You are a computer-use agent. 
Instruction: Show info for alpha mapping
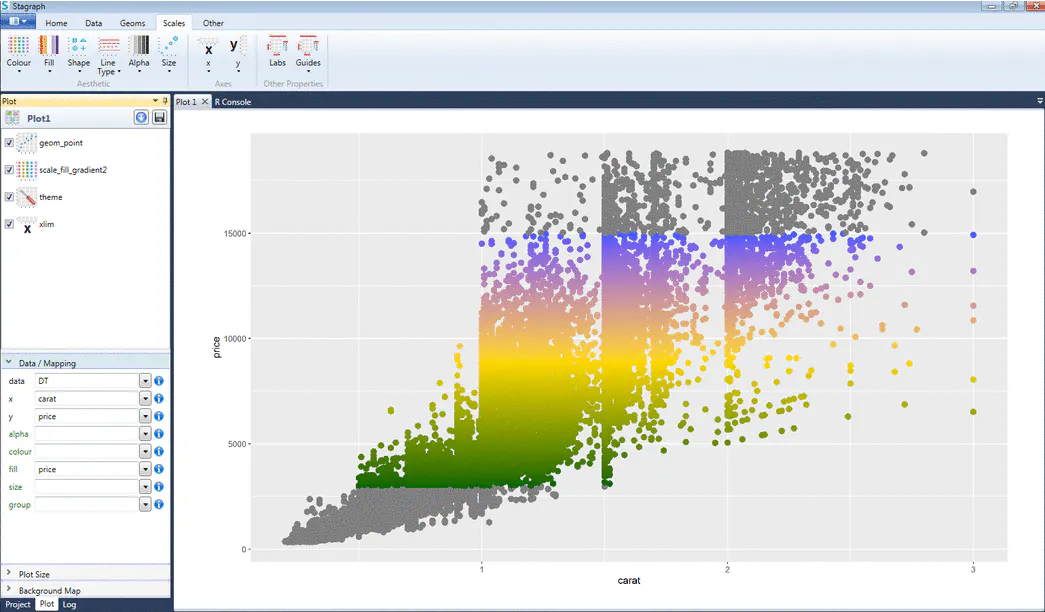[x=159, y=434]
